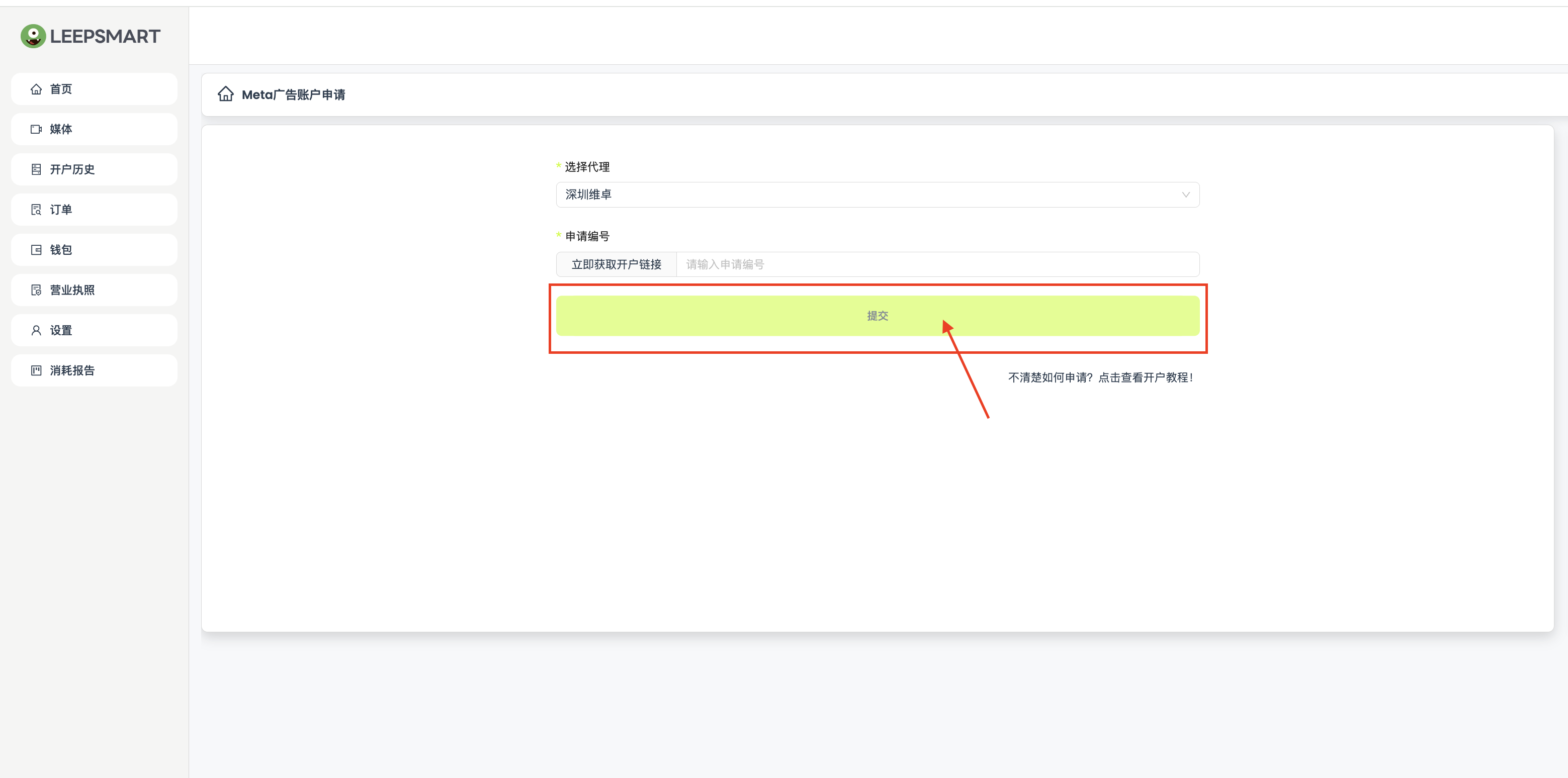Click the 提交 submit button
1568x778 pixels.
click(877, 316)
